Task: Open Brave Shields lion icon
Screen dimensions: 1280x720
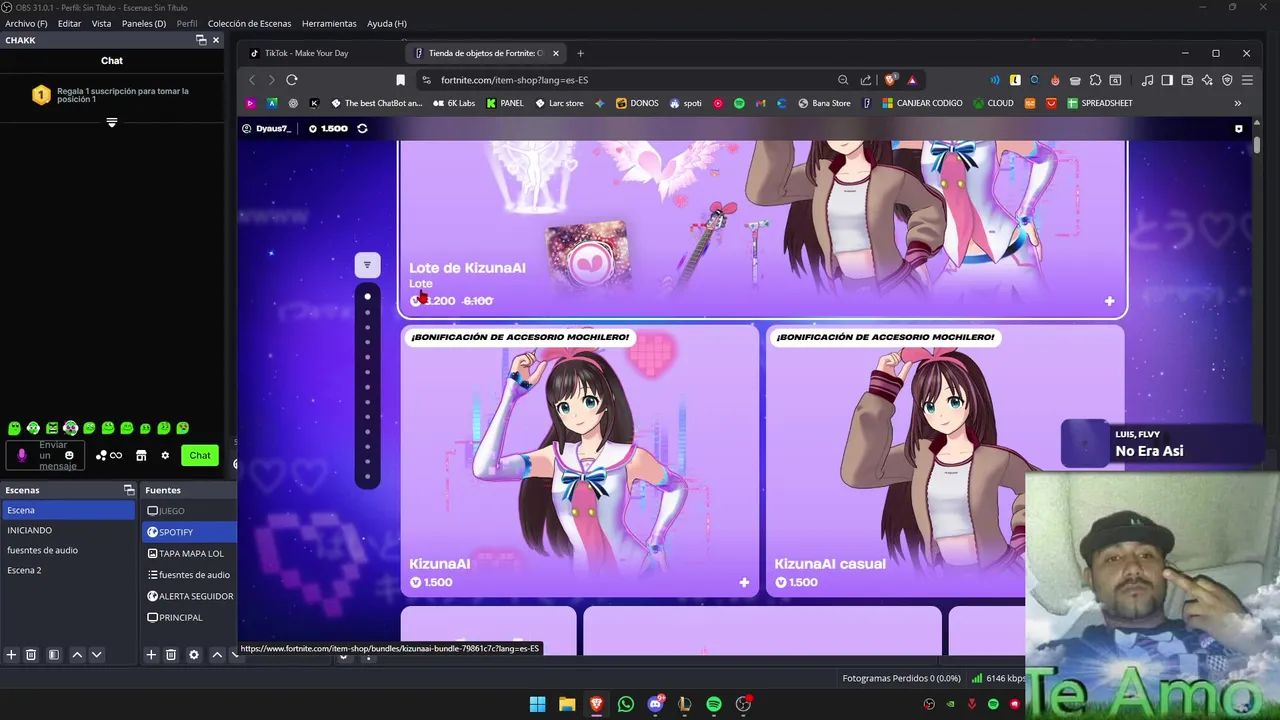Action: (x=890, y=80)
